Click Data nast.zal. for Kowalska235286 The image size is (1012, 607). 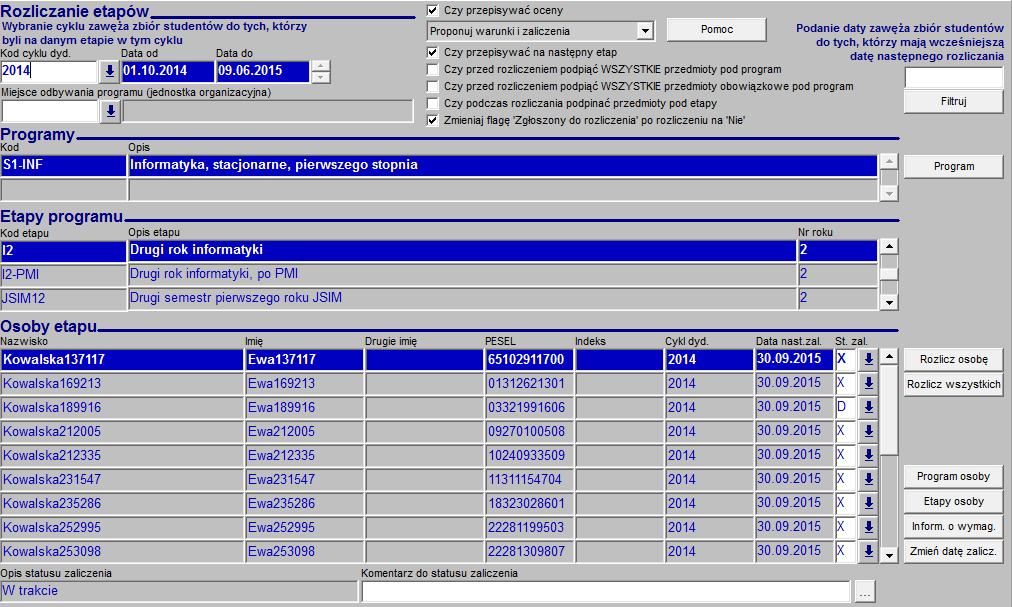[x=793, y=503]
